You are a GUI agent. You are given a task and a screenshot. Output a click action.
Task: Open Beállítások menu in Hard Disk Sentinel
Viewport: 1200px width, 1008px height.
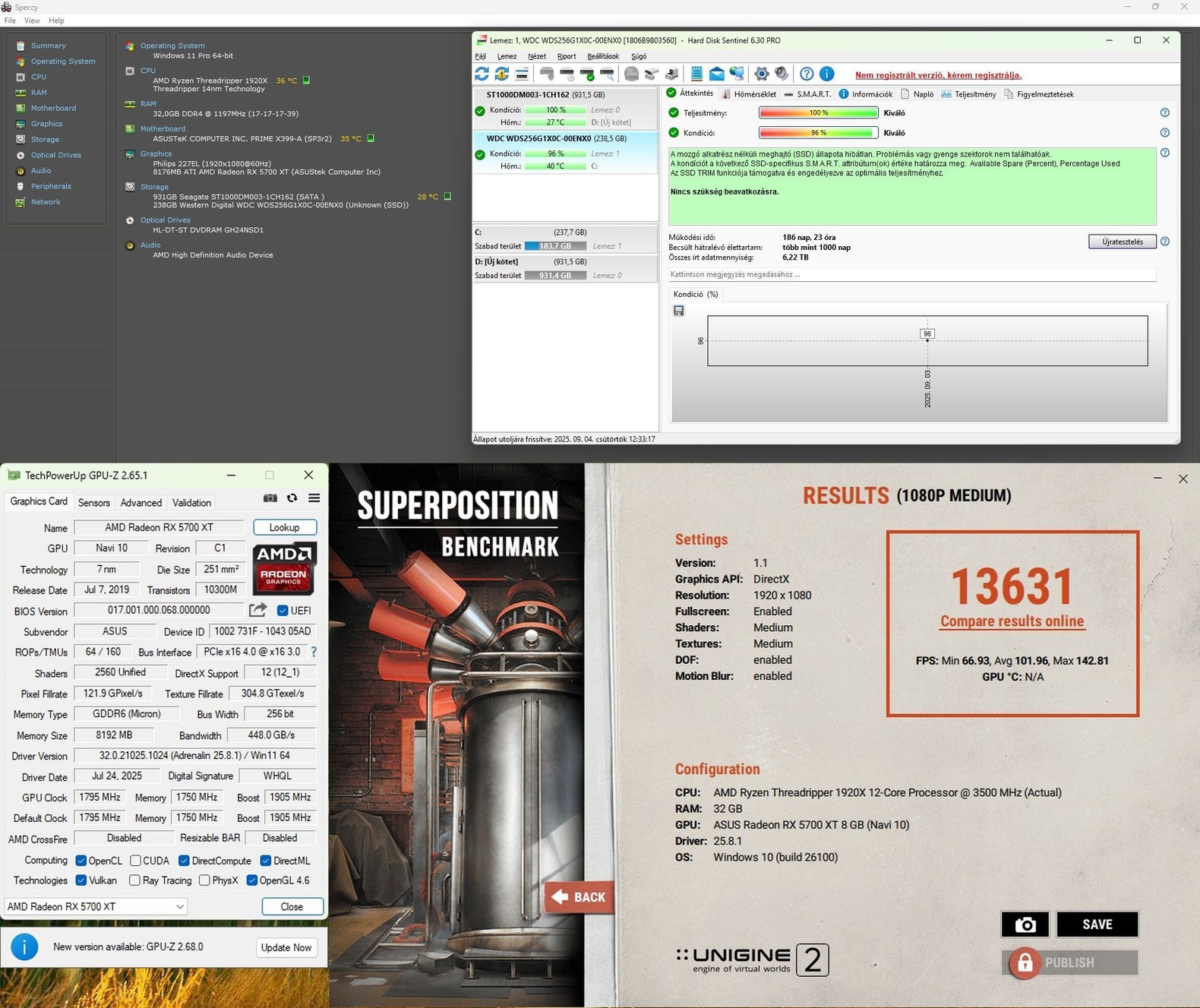tap(603, 56)
